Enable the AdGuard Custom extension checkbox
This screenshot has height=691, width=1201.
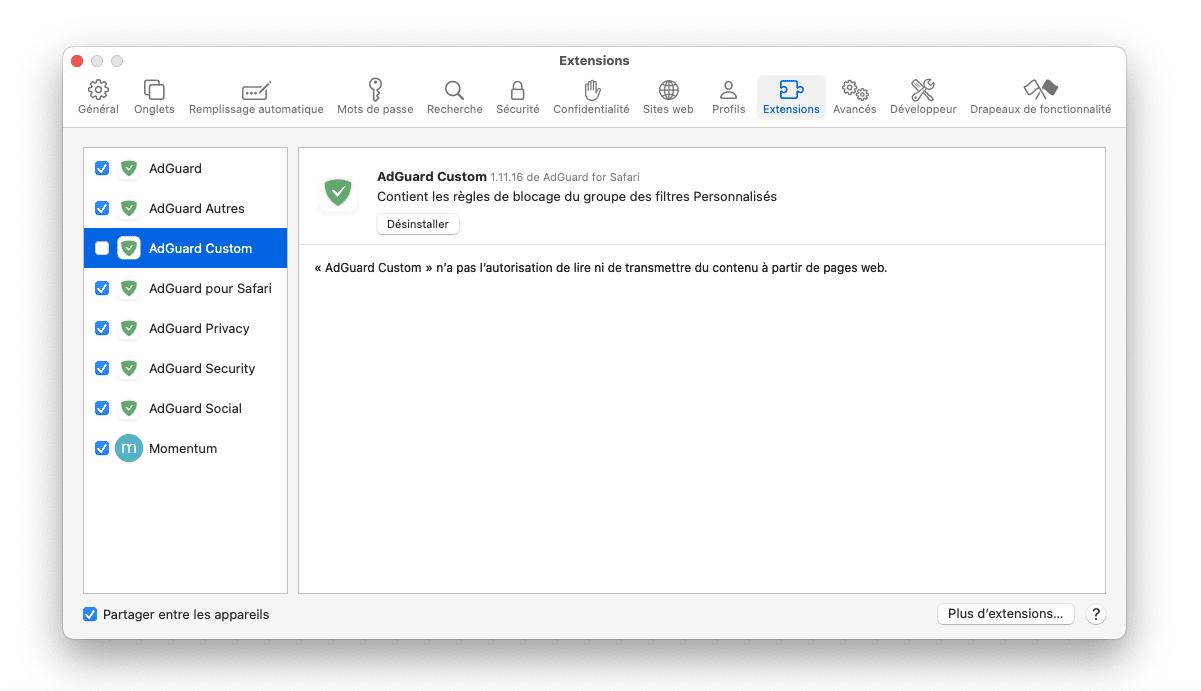point(102,248)
